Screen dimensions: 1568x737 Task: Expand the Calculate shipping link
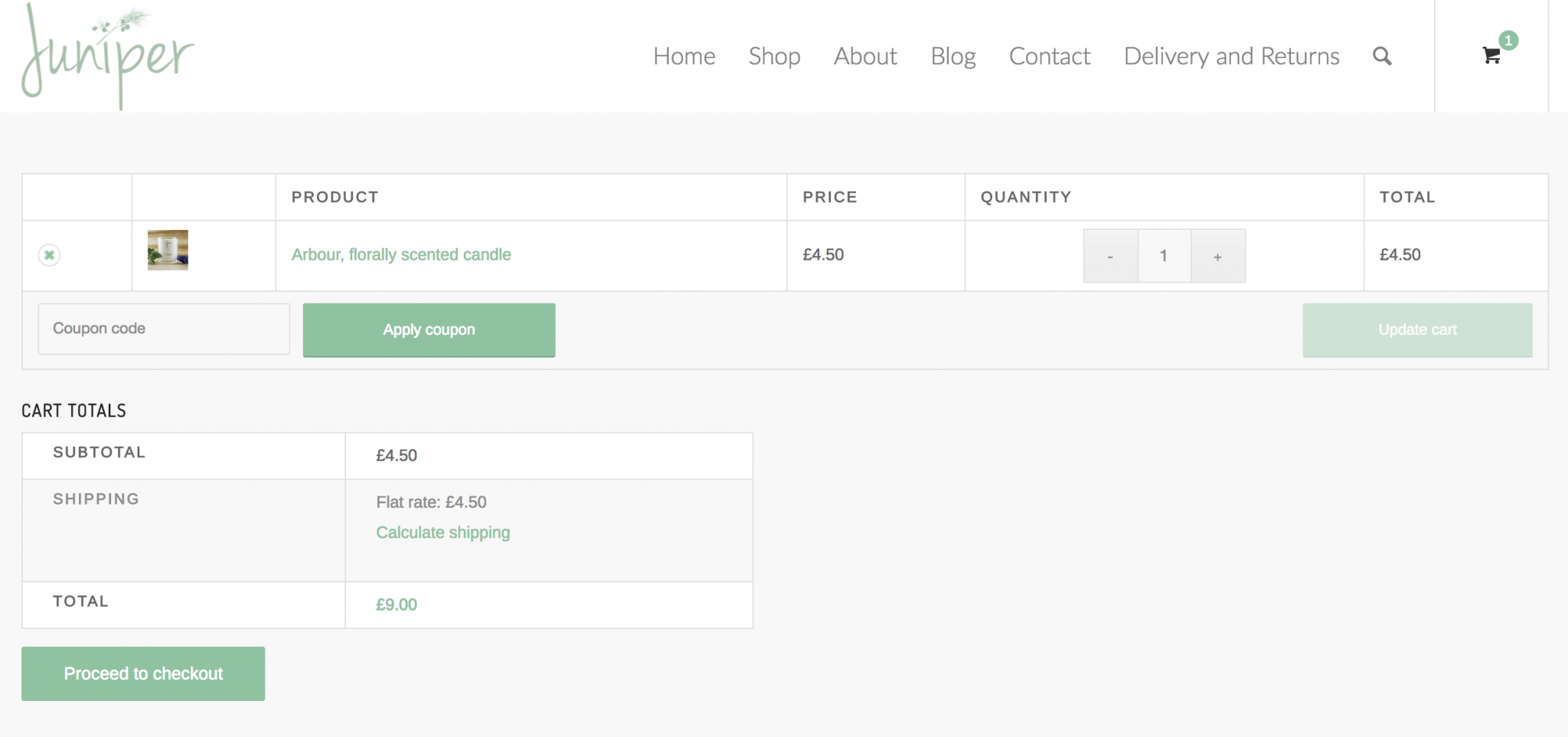443,532
